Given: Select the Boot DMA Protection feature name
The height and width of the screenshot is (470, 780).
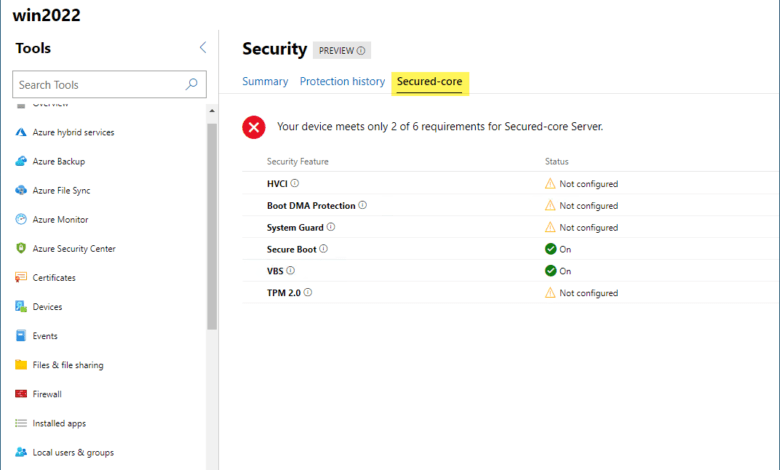Looking at the screenshot, I should [311, 205].
